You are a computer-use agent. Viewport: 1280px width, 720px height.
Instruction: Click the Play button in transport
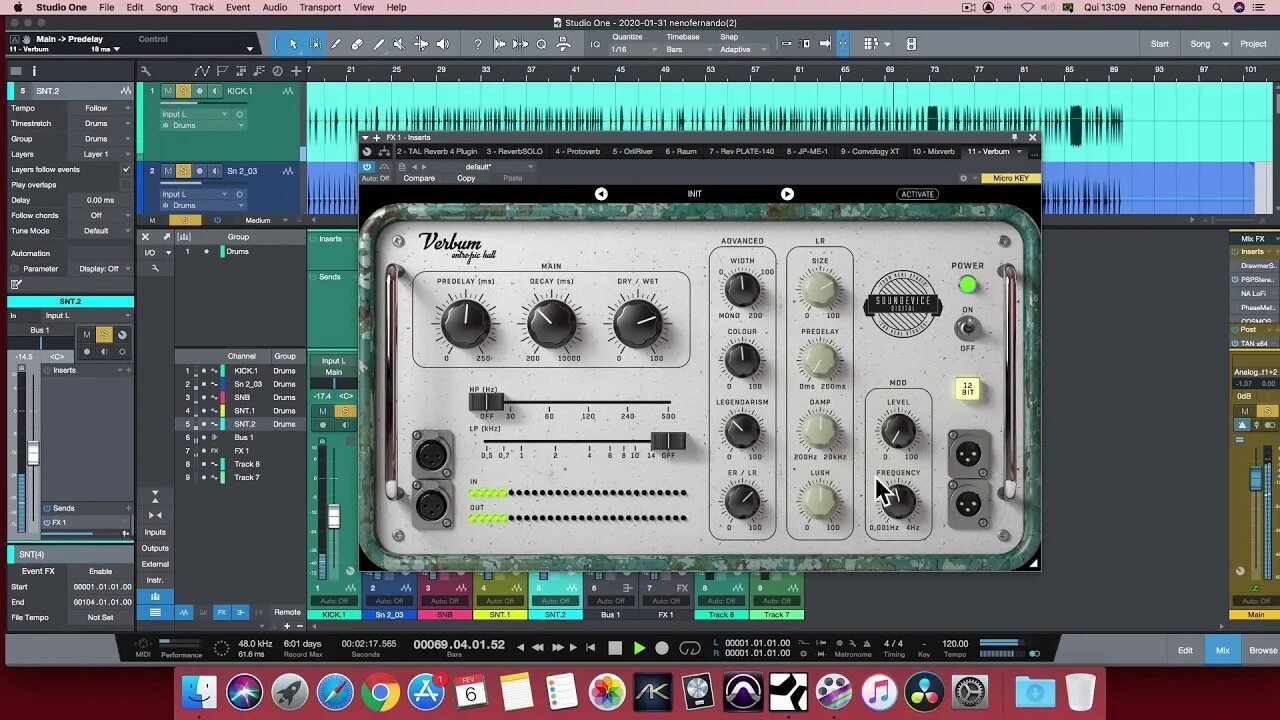pyautogui.click(x=639, y=648)
